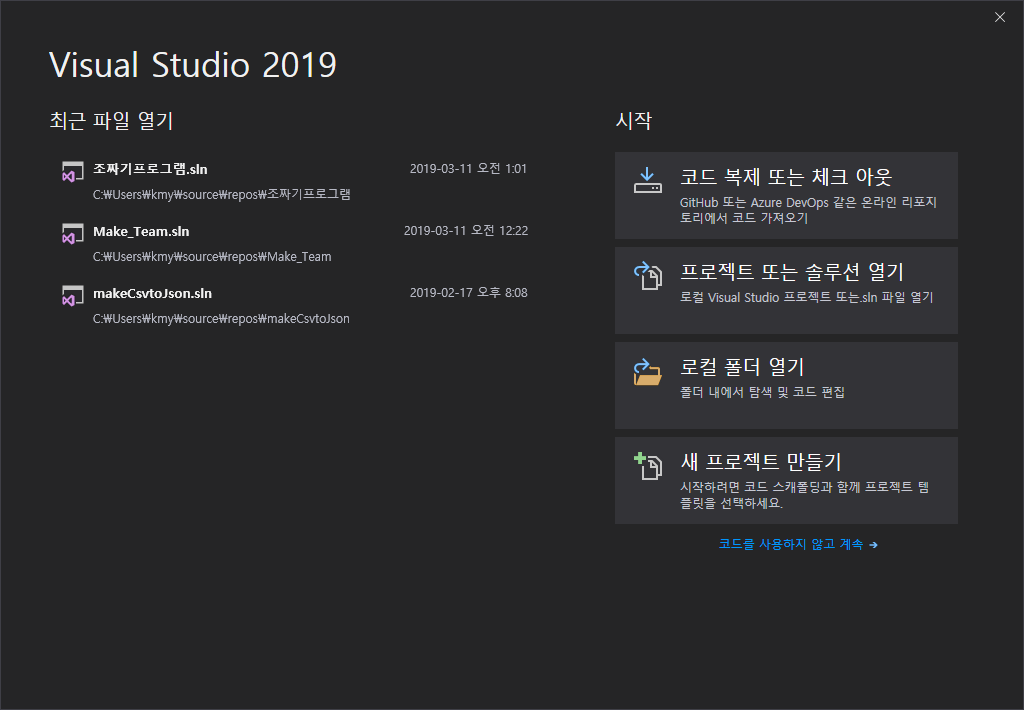Click '시작하려면 코드 스캐폴딩' description text
1024x710 pixels.
tap(805, 495)
